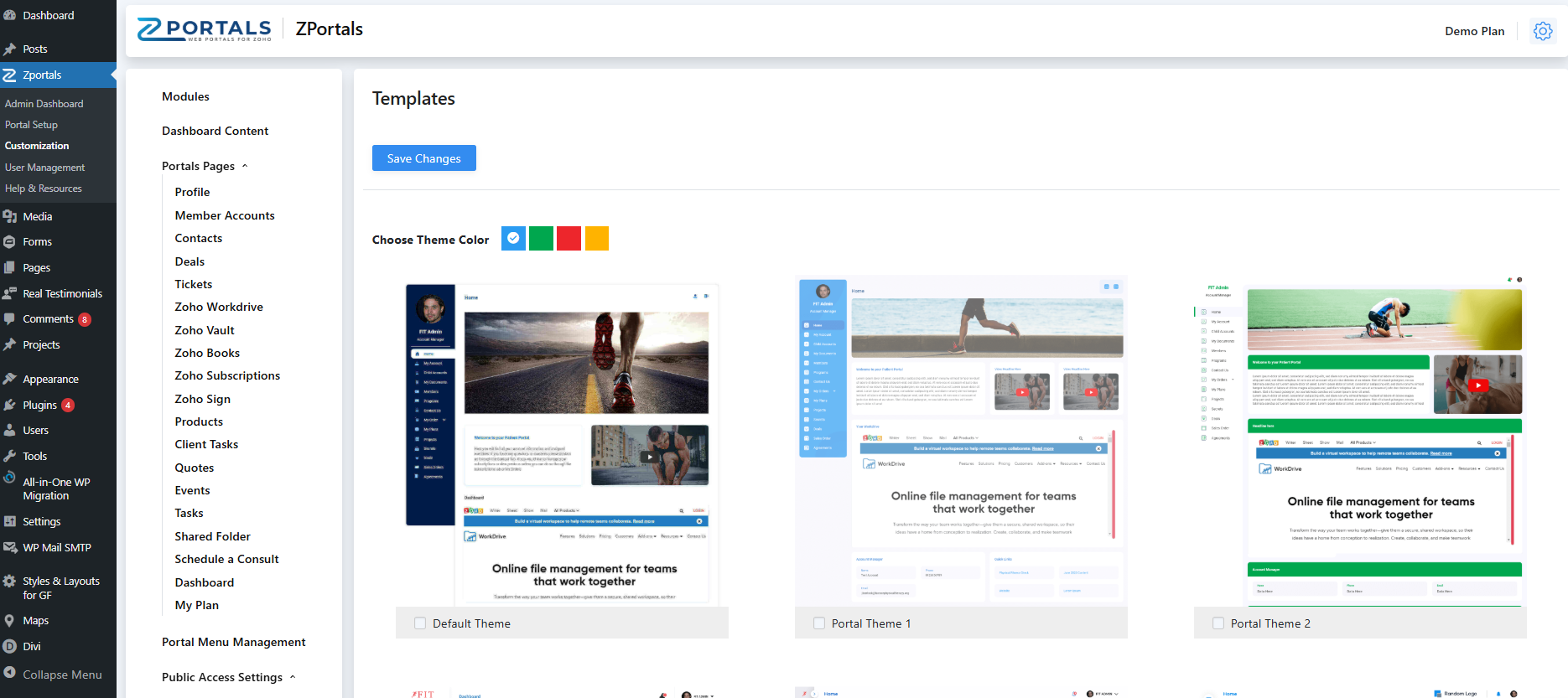Click the Plugins sidebar icon
The image size is (1568, 698).
[10, 405]
